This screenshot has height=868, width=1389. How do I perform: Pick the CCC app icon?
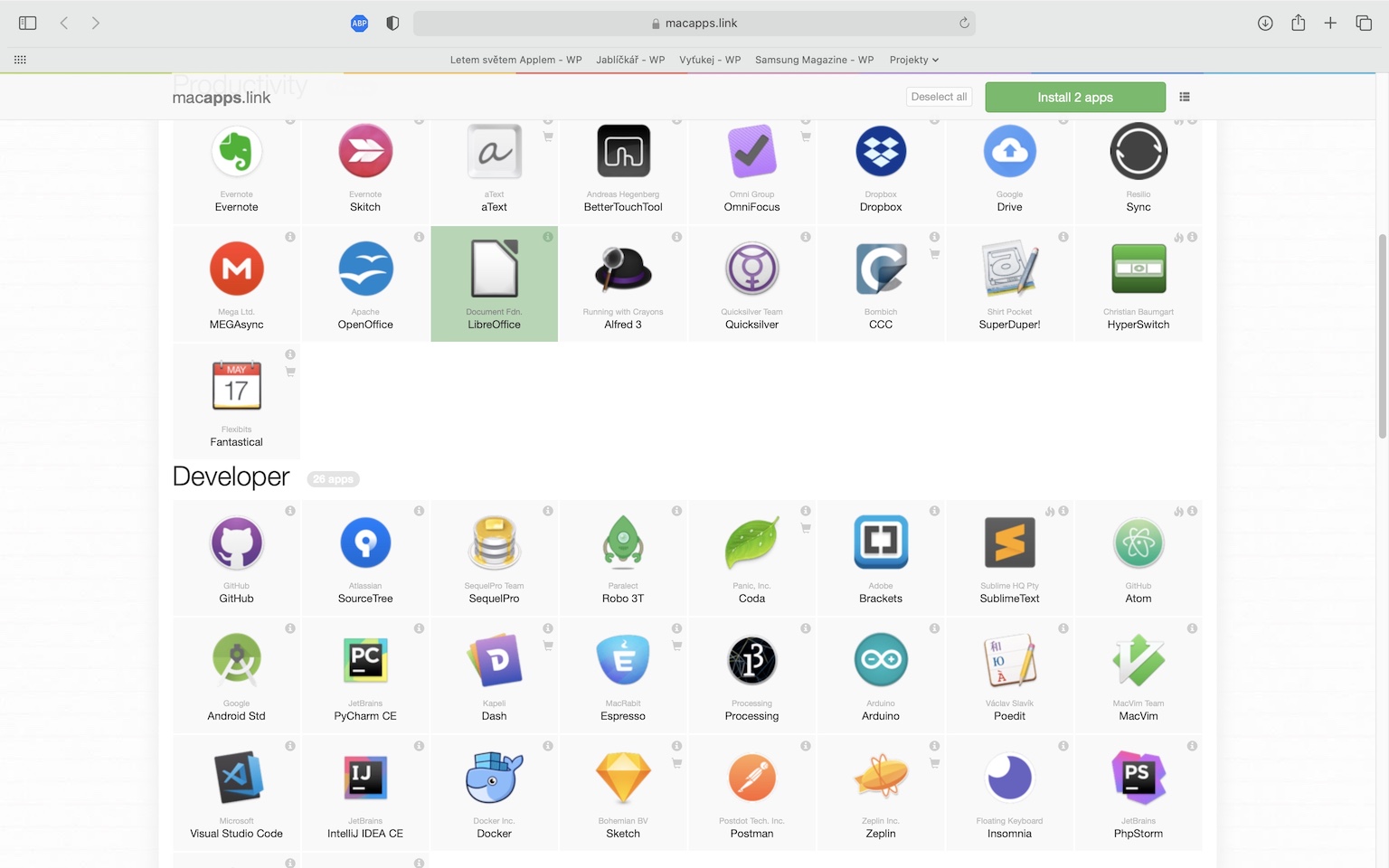tap(881, 269)
